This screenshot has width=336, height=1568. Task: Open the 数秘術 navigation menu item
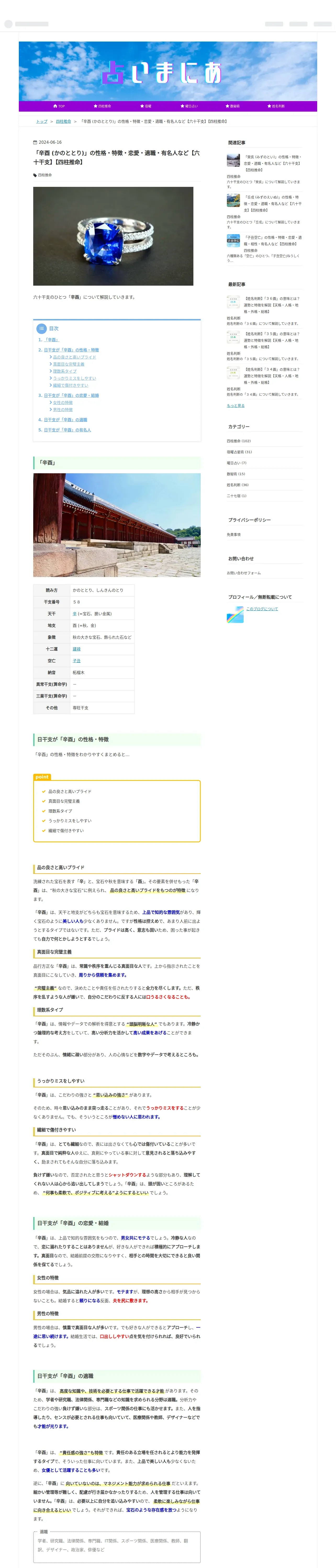pos(232,106)
